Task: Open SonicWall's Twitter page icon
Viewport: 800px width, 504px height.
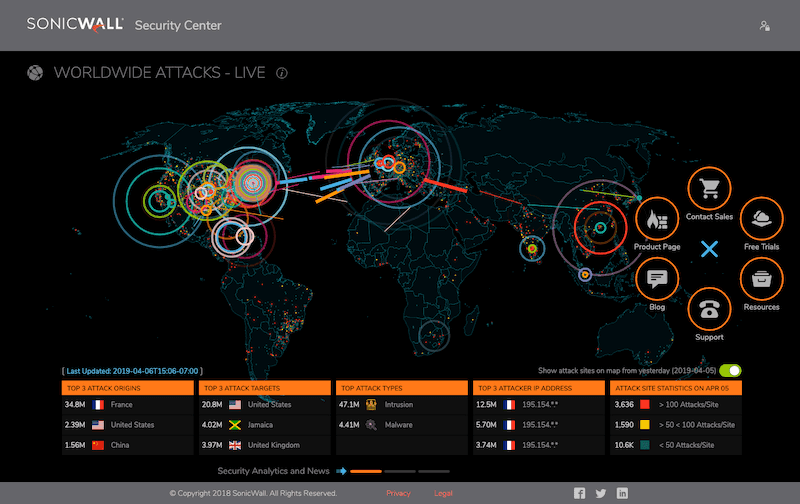Action: pos(601,493)
